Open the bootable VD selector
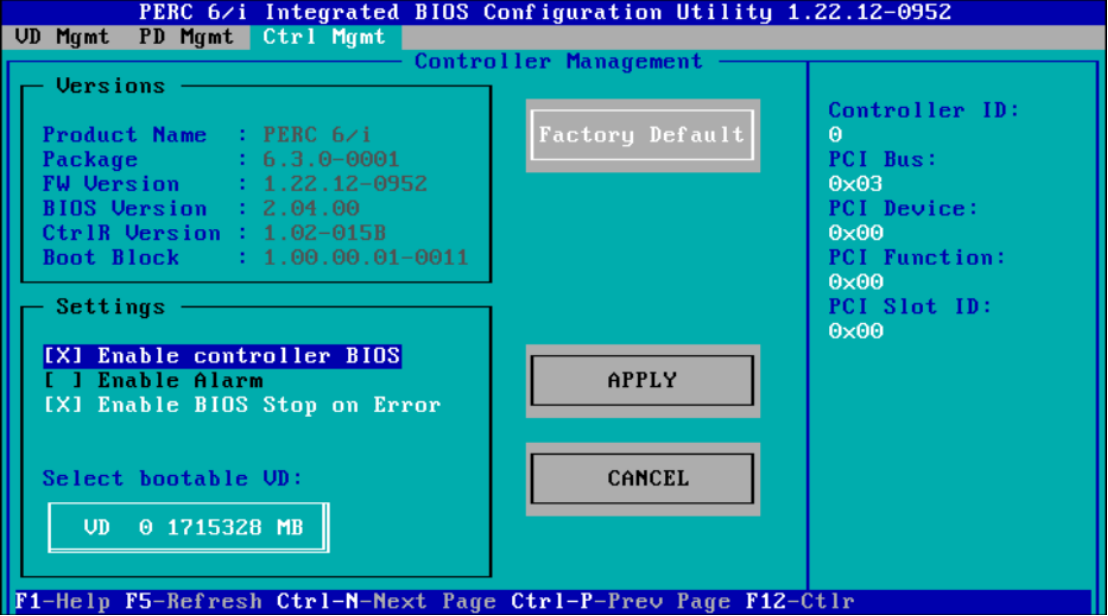 pos(189,528)
